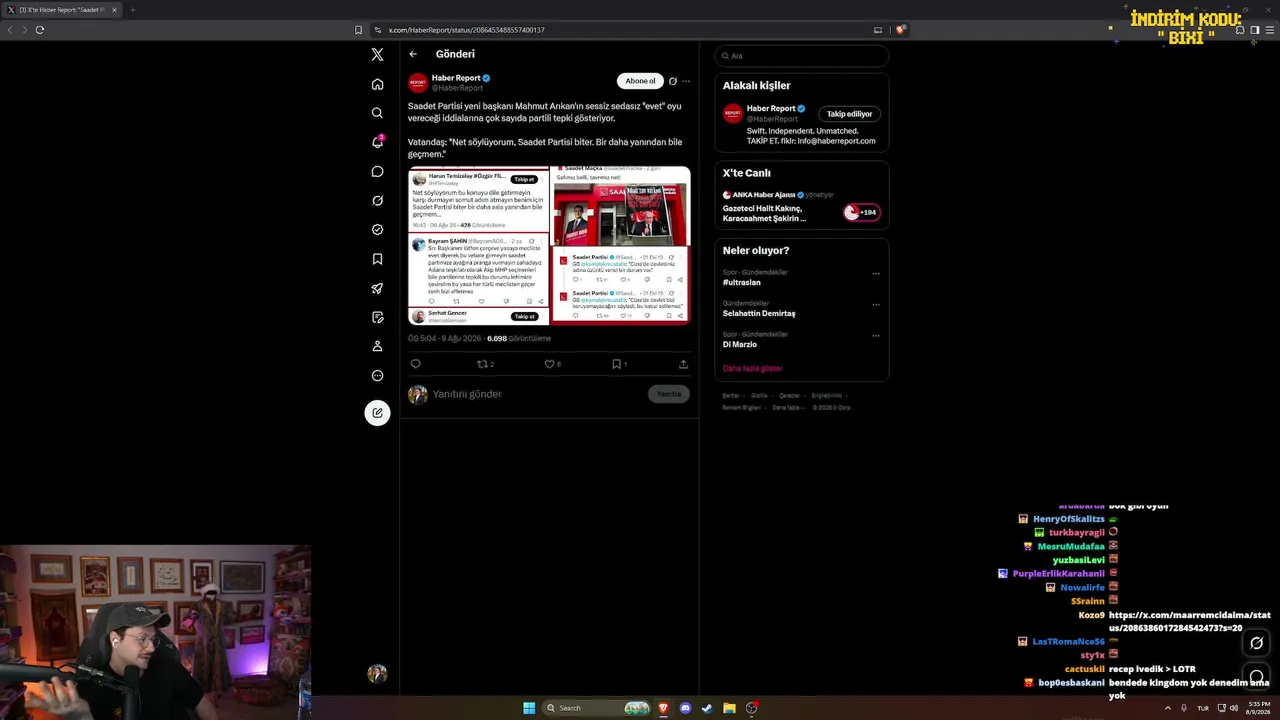Click Daha fazla göster link
Image resolution: width=1280 pixels, height=720 pixels.
(x=752, y=368)
